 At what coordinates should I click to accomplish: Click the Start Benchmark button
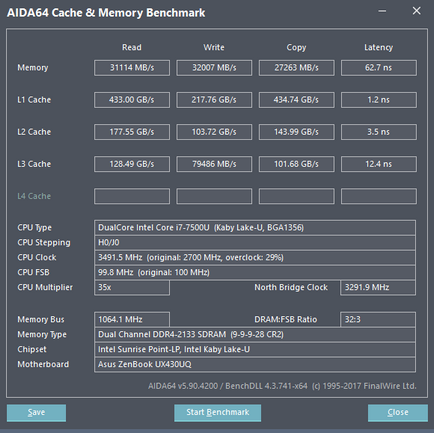click(x=217, y=413)
